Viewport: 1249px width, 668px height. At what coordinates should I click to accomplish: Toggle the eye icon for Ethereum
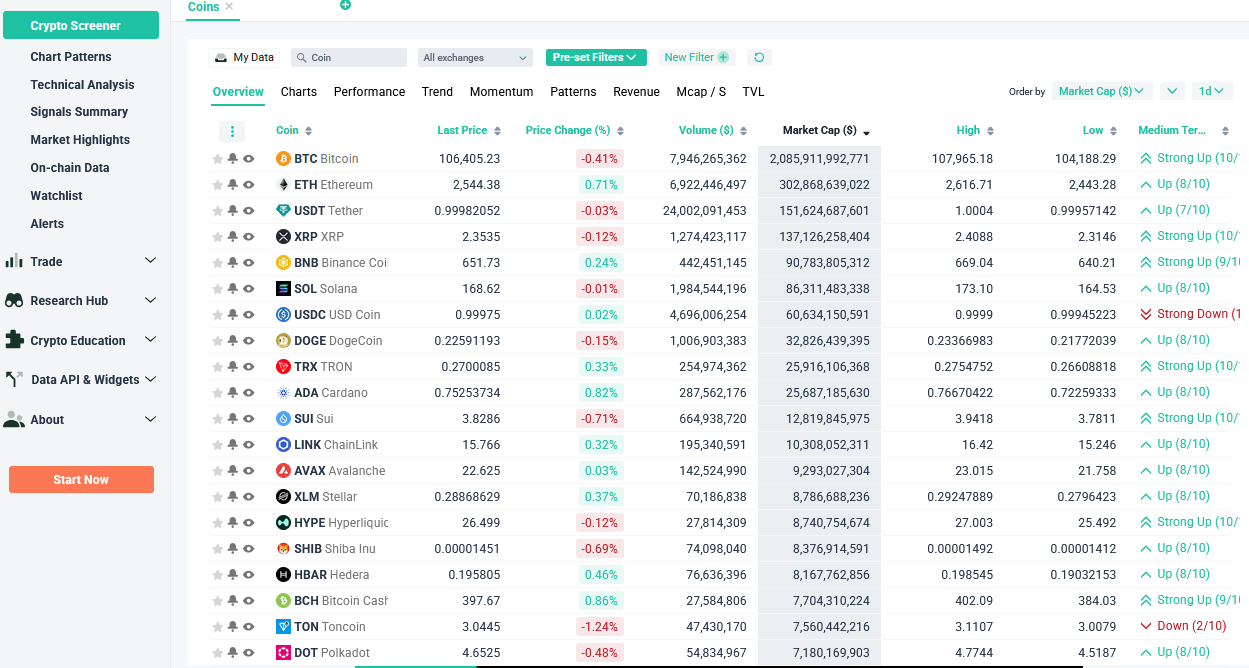(249, 185)
